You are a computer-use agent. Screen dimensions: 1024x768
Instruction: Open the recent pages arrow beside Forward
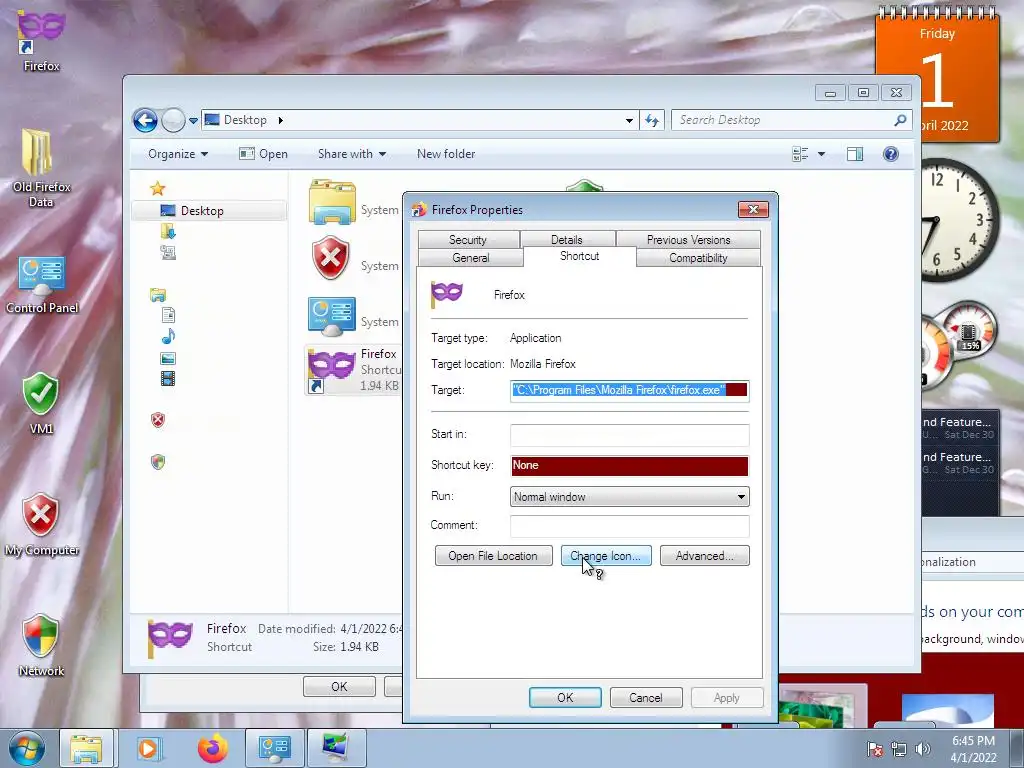193,121
